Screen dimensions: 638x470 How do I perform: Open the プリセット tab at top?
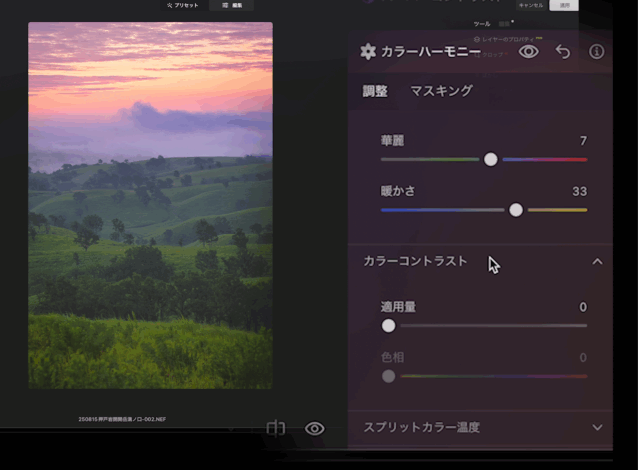pyautogui.click(x=182, y=5)
